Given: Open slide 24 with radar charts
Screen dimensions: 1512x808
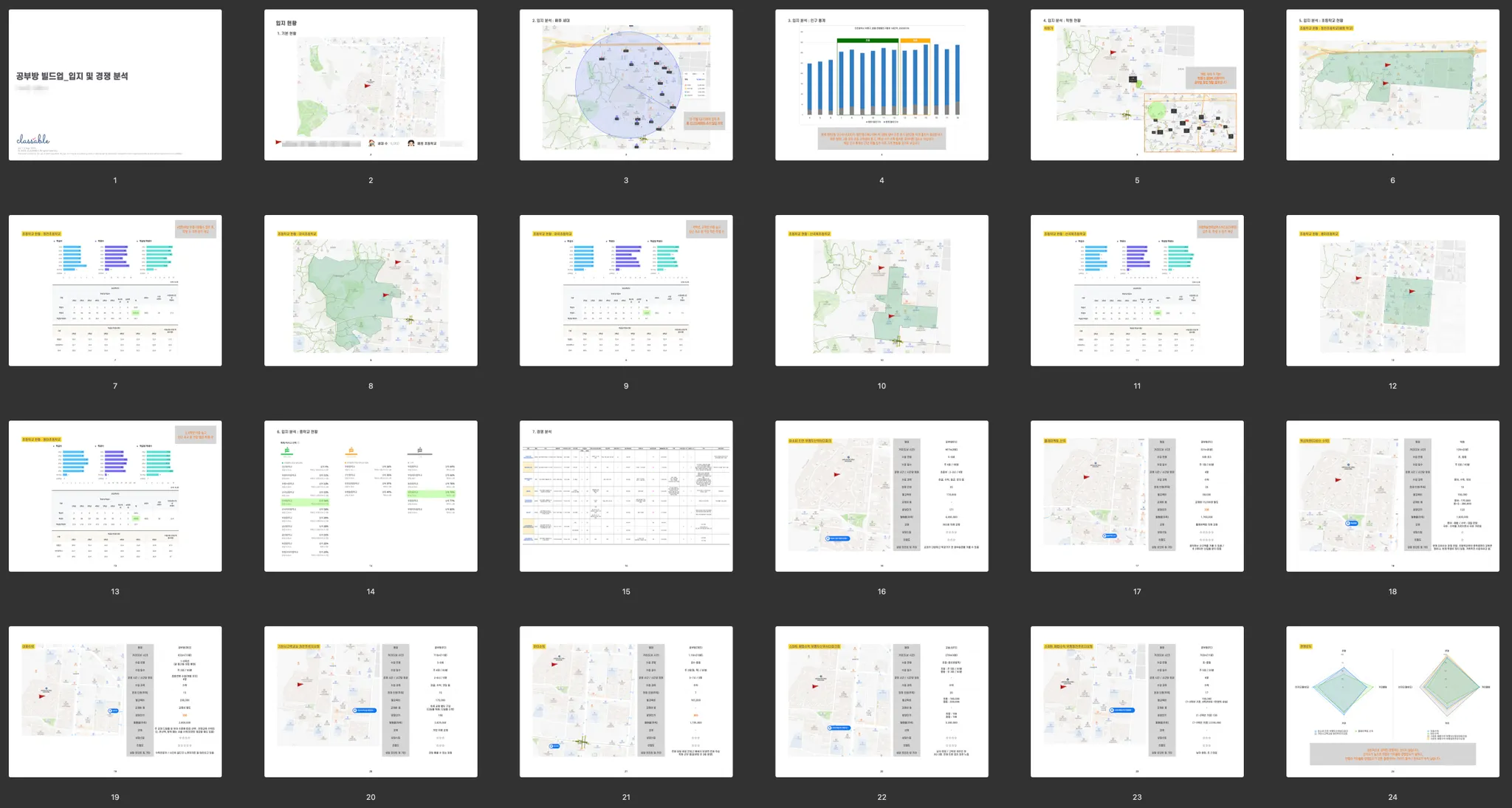Looking at the screenshot, I should 1392,701.
